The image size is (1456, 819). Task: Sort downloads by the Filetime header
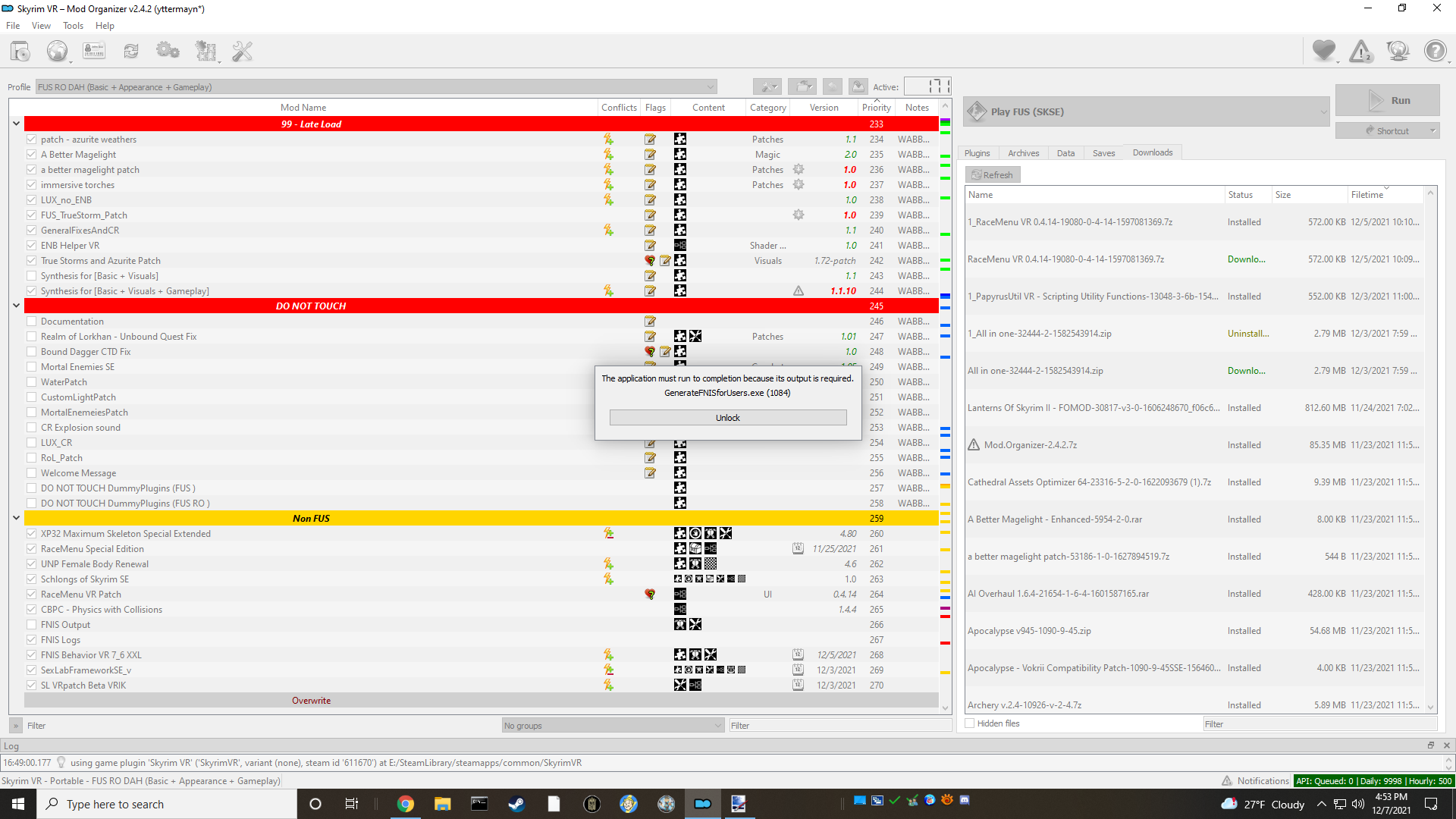(x=1385, y=195)
